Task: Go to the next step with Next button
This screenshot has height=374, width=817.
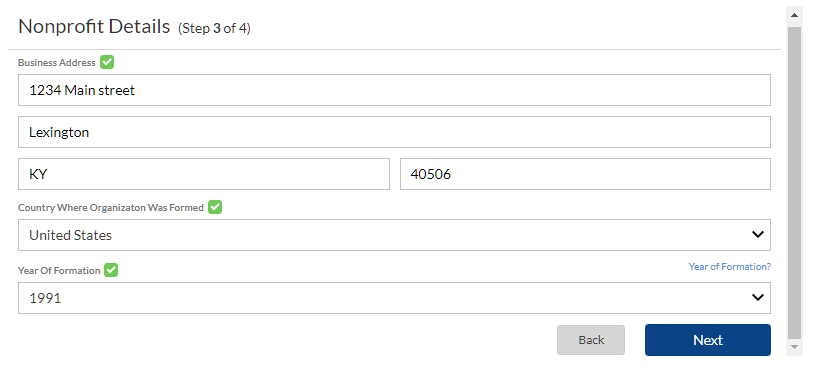Action: coord(708,340)
